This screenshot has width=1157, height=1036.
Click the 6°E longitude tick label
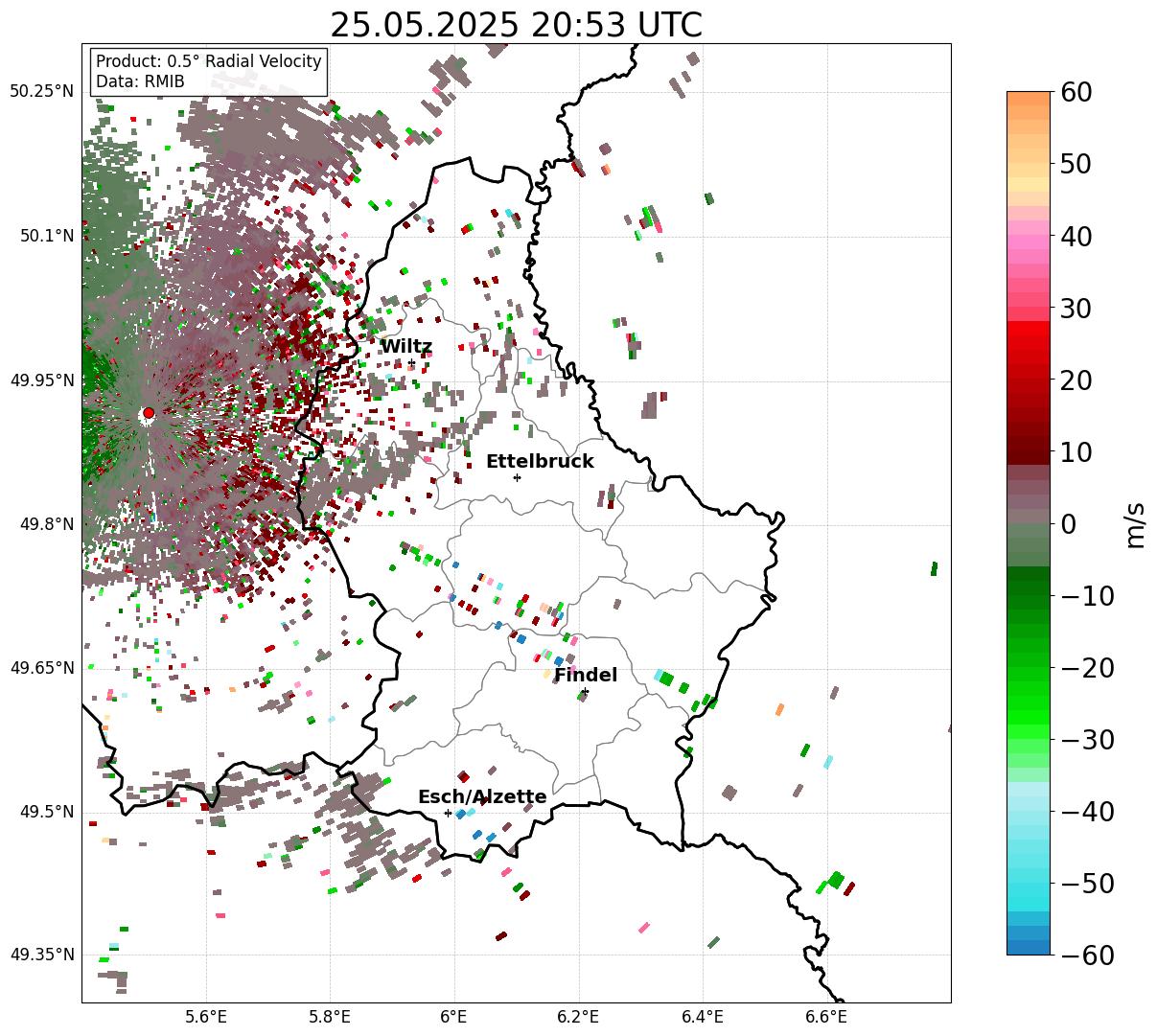[454, 1016]
